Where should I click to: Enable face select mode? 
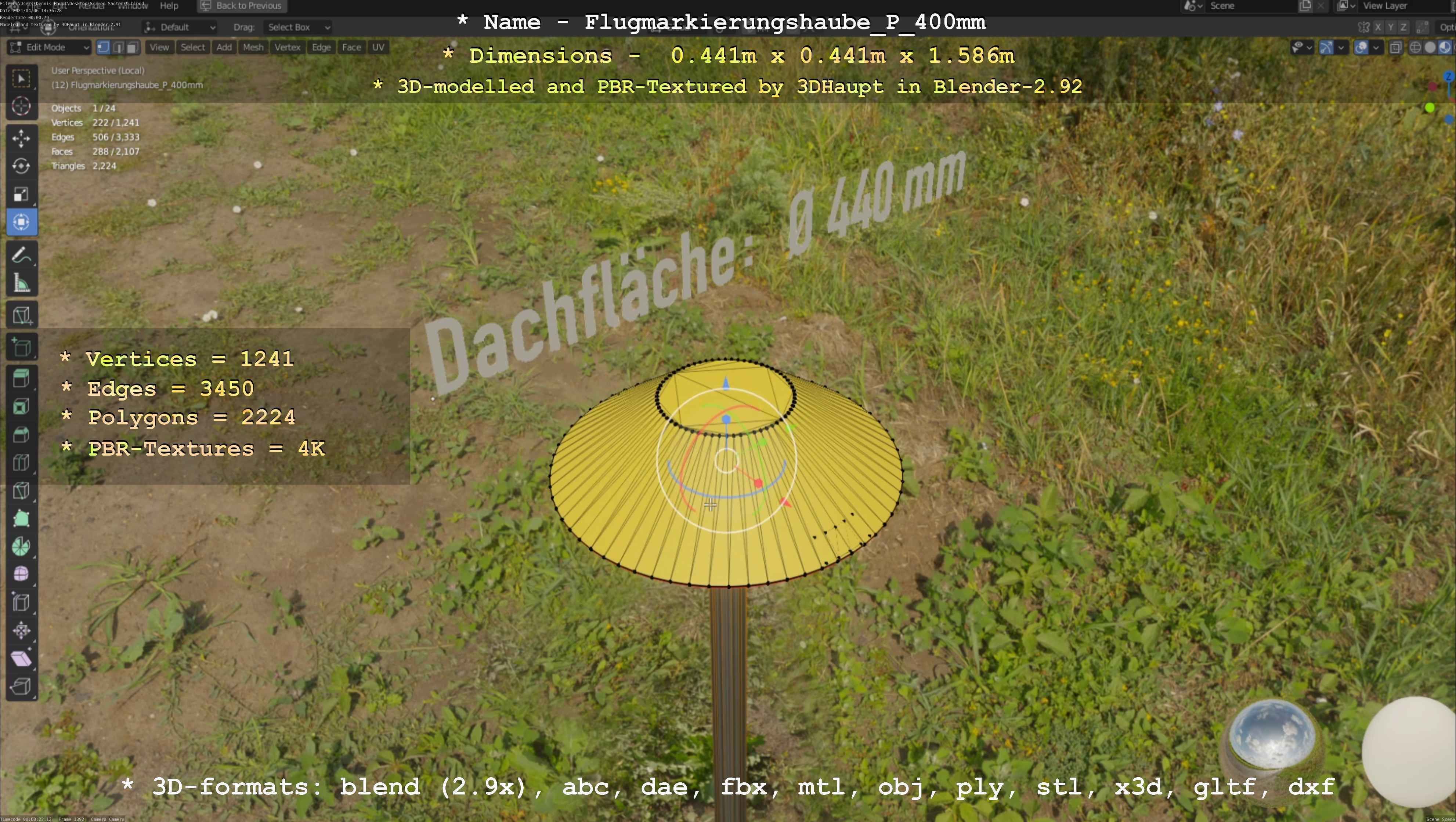(x=132, y=47)
